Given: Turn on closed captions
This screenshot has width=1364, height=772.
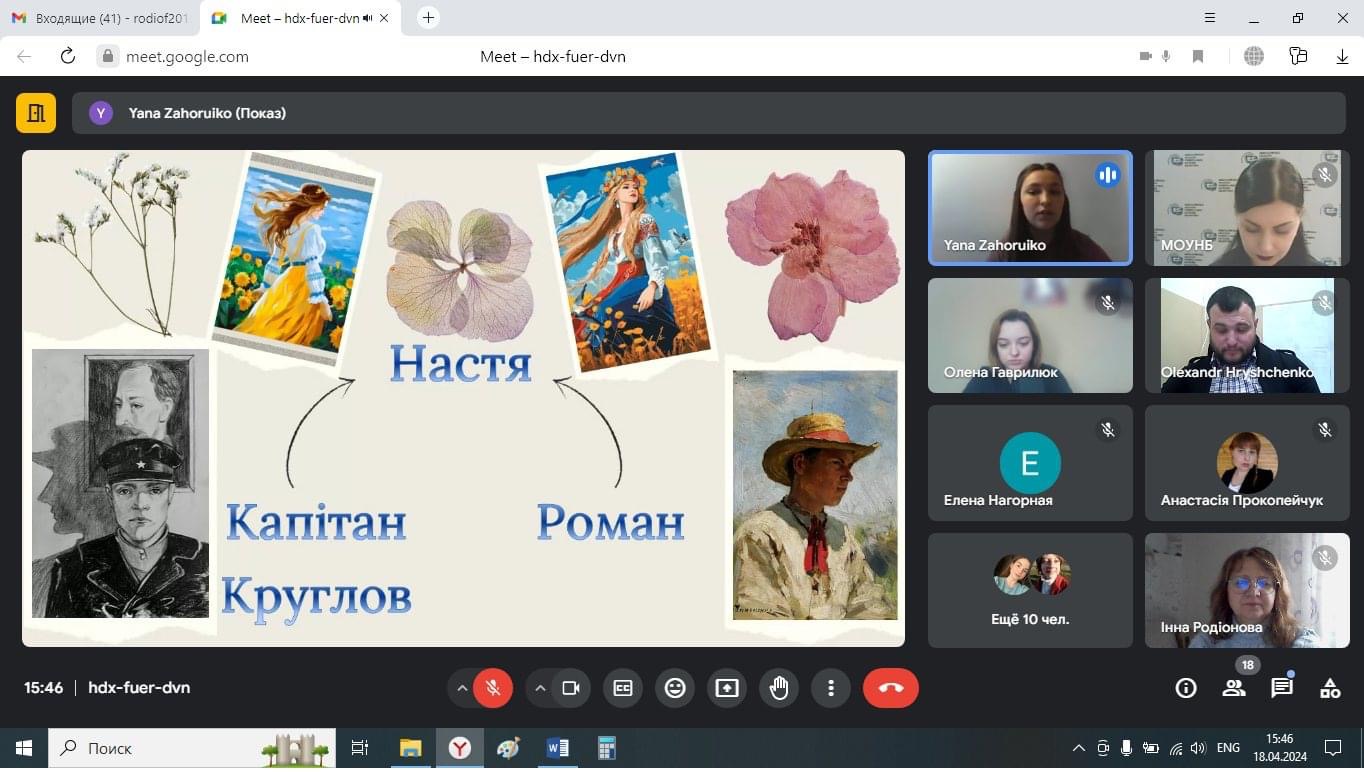Looking at the screenshot, I should pyautogui.click(x=623, y=688).
